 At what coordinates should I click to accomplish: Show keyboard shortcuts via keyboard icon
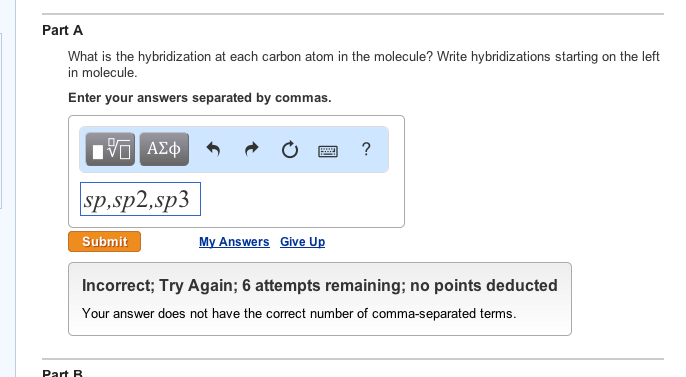(328, 151)
